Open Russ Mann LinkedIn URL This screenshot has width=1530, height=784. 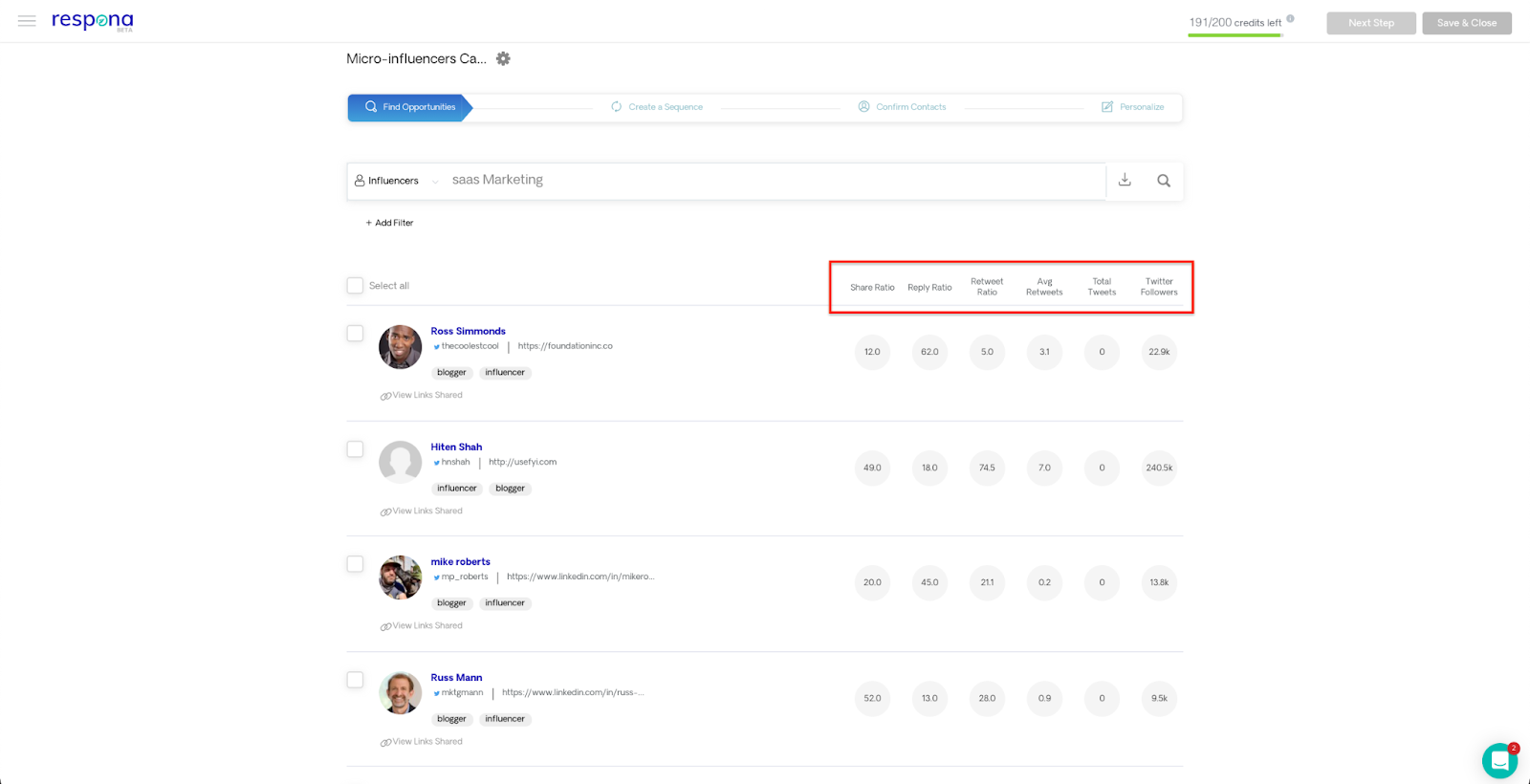point(573,692)
